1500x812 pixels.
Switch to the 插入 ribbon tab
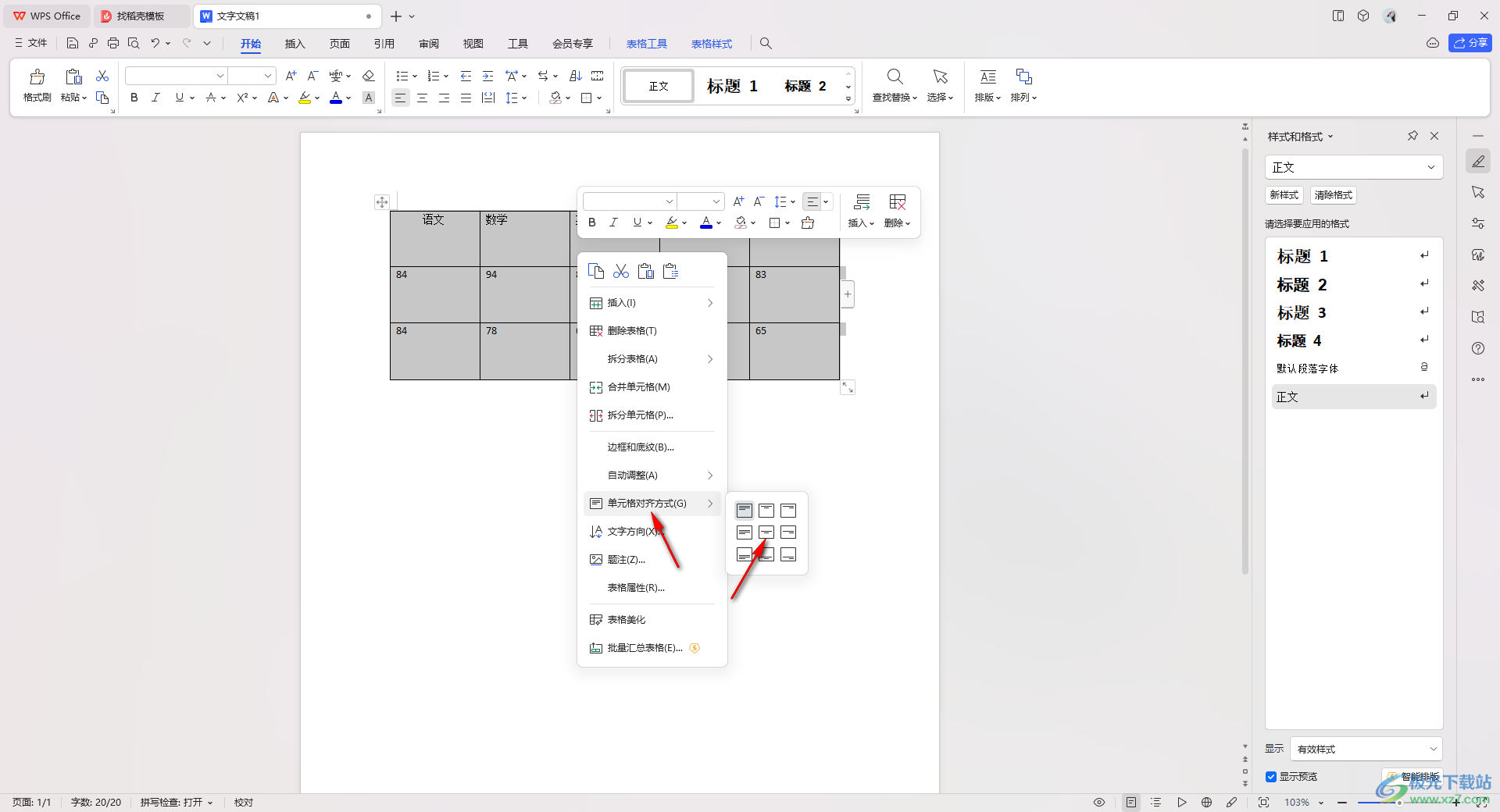[295, 44]
